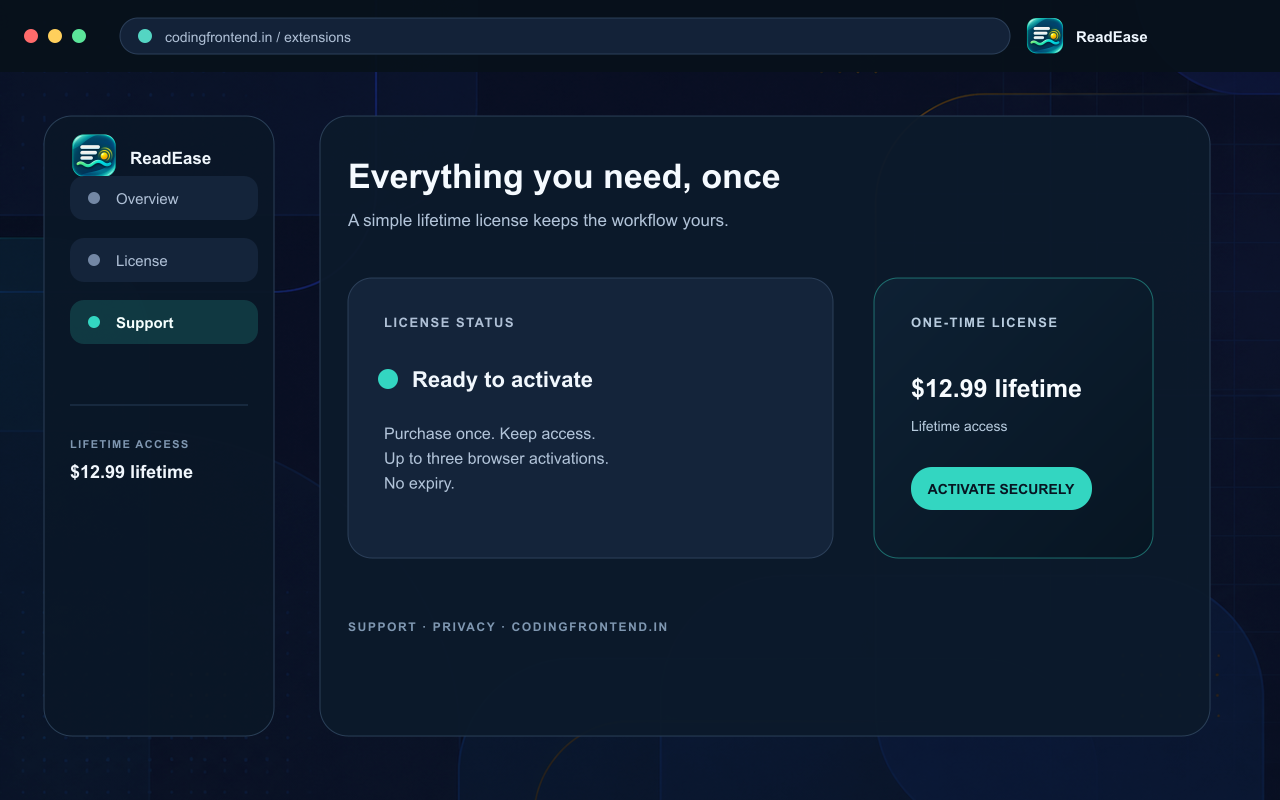Screen dimensions: 1280x800
Task: Click the "Lifetime access" text under the price
Action: 959,426
